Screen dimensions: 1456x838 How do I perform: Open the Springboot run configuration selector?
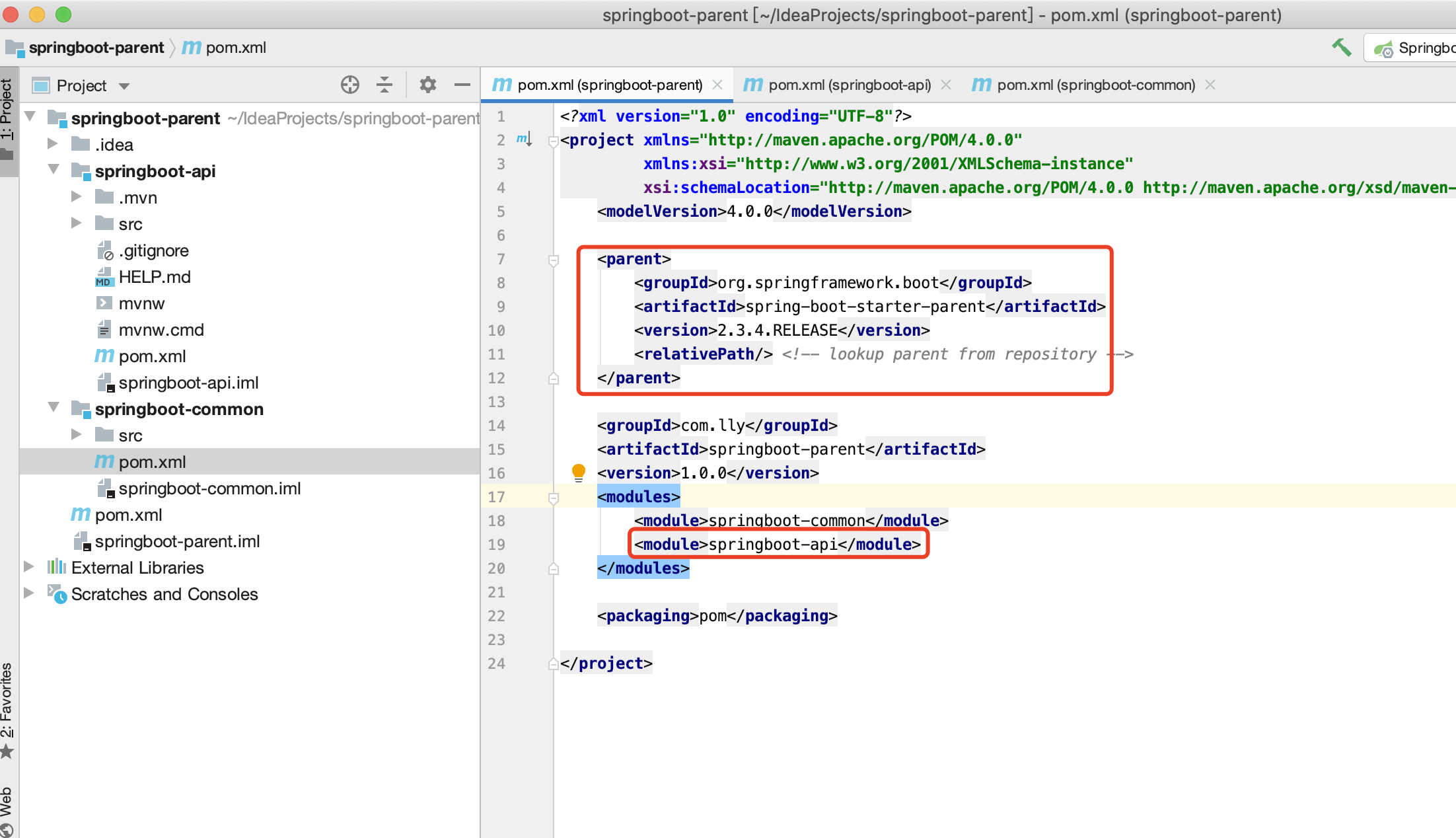(x=1414, y=48)
